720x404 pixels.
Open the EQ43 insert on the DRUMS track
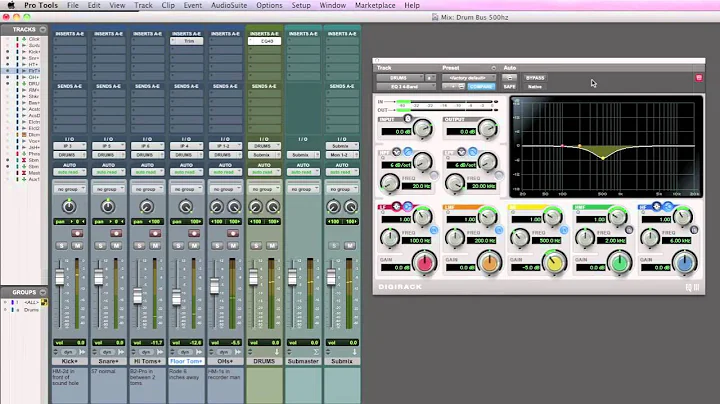click(264, 41)
